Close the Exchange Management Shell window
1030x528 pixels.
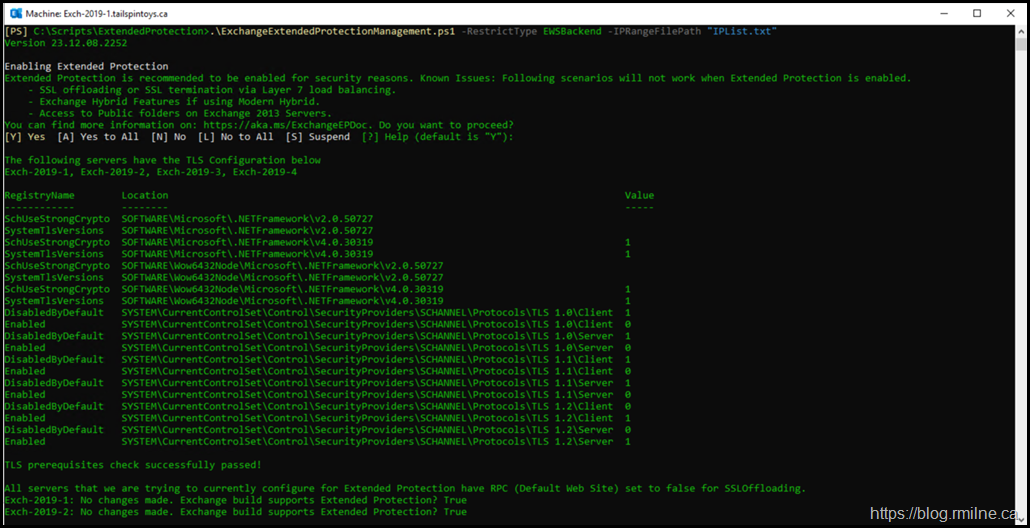(x=1009, y=13)
